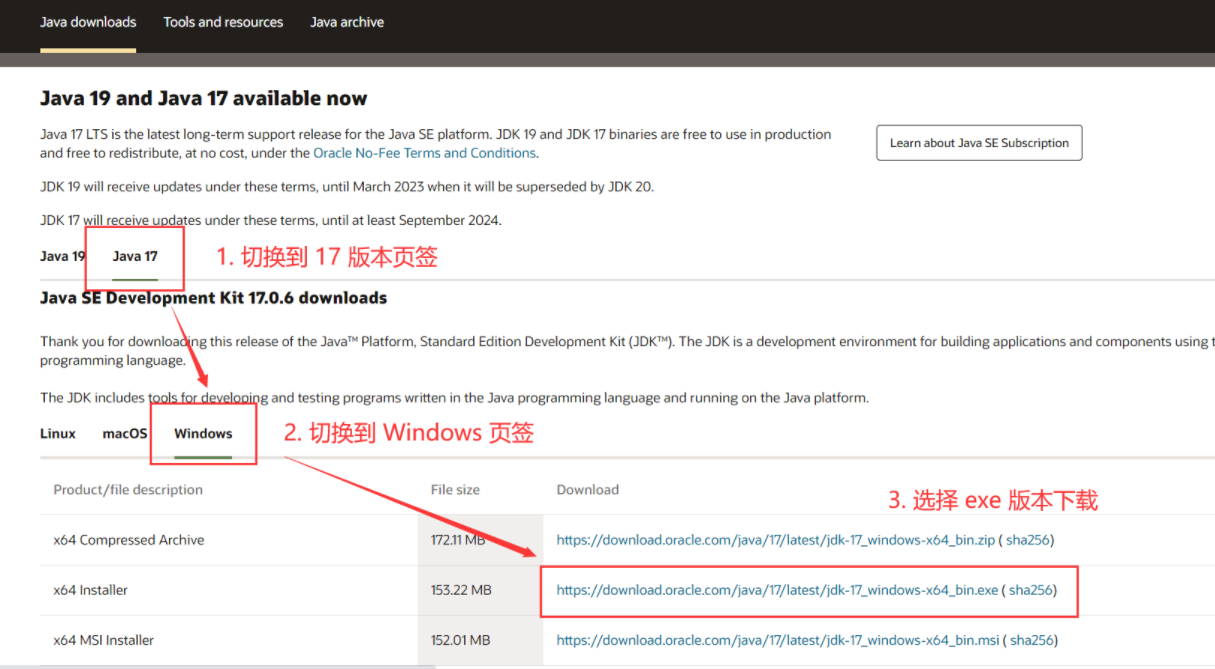Viewport: 1215px width, 669px height.
Task: Open sha256 link for the exe installer
Action: [x=1030, y=590]
